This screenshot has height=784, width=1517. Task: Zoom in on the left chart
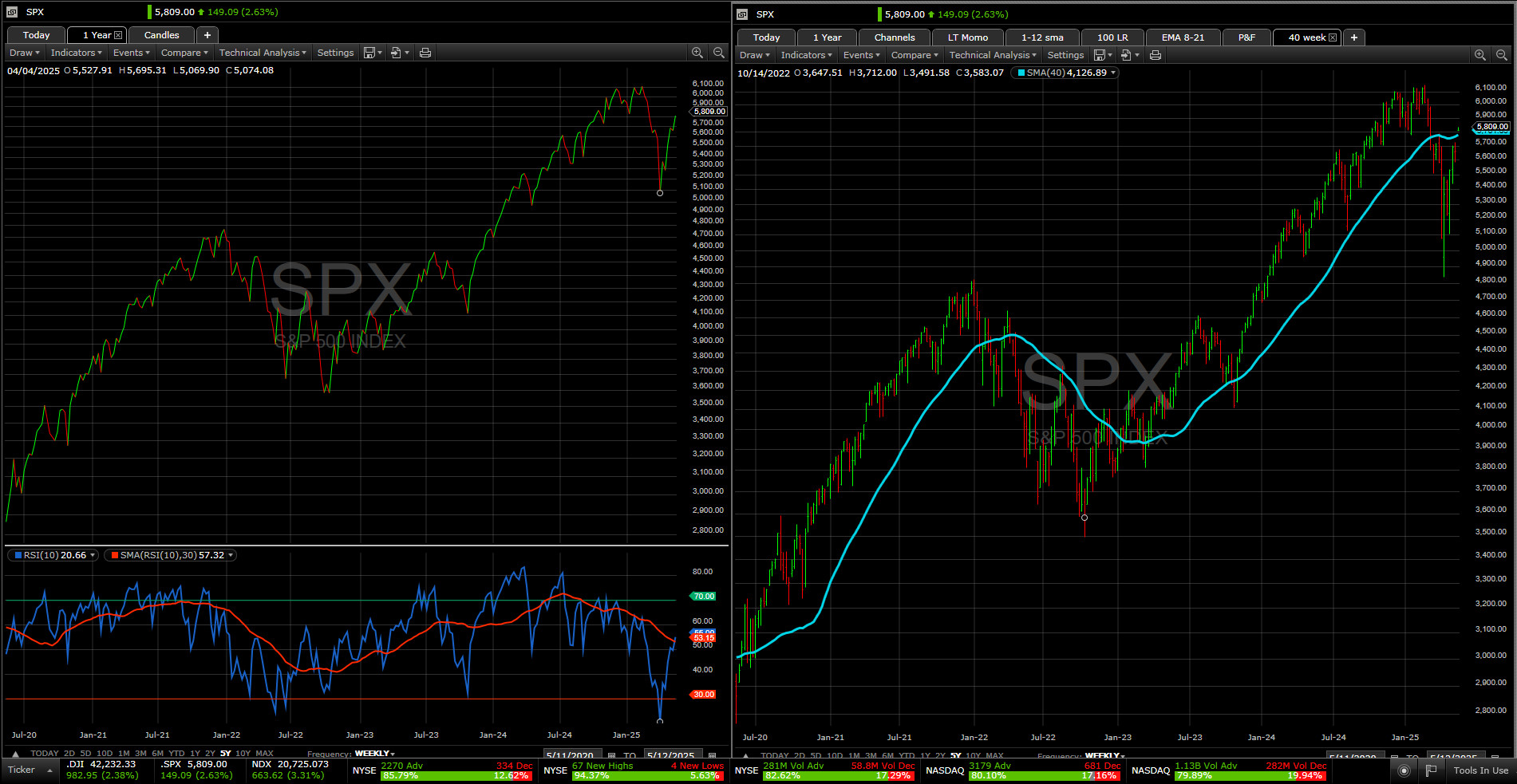697,53
